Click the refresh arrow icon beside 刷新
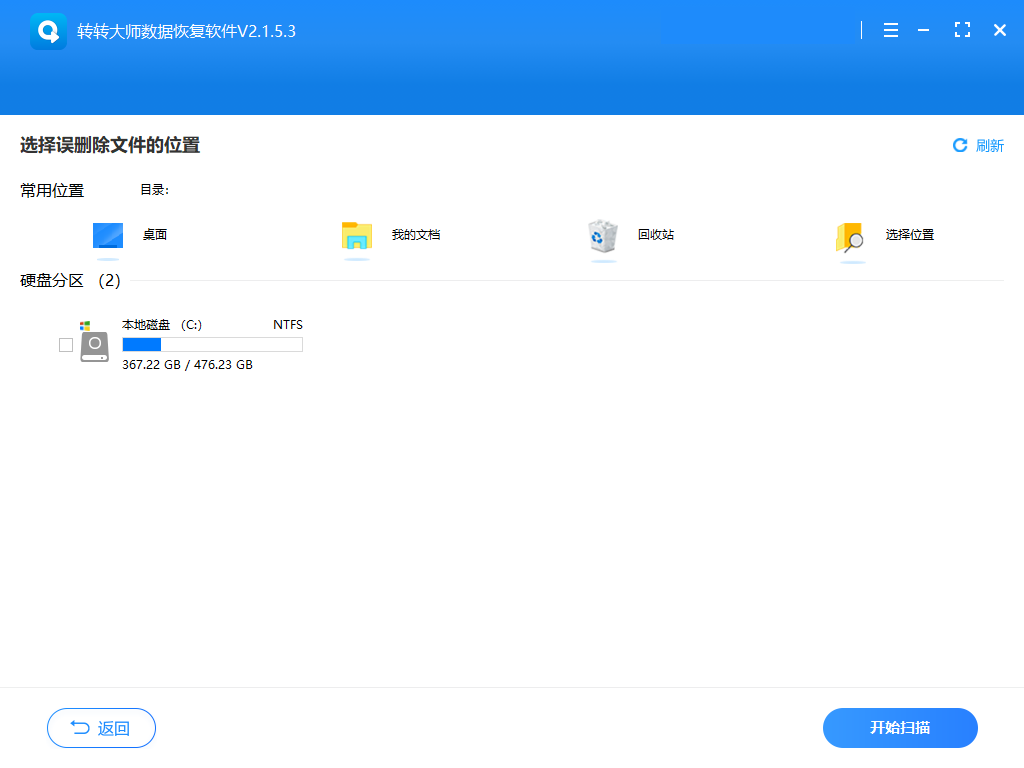This screenshot has height=768, width=1024. click(959, 146)
